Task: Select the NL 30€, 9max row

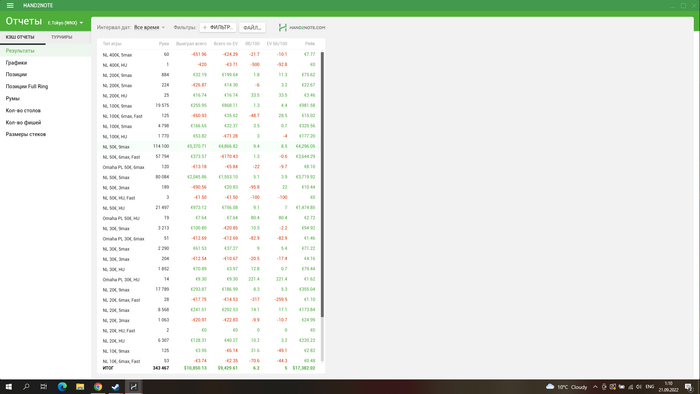Action: click(x=209, y=228)
